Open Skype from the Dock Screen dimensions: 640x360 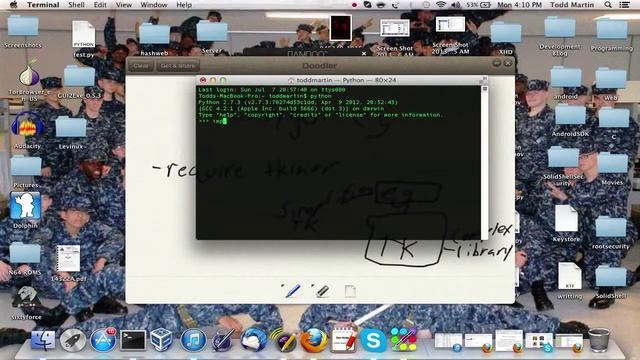373,340
